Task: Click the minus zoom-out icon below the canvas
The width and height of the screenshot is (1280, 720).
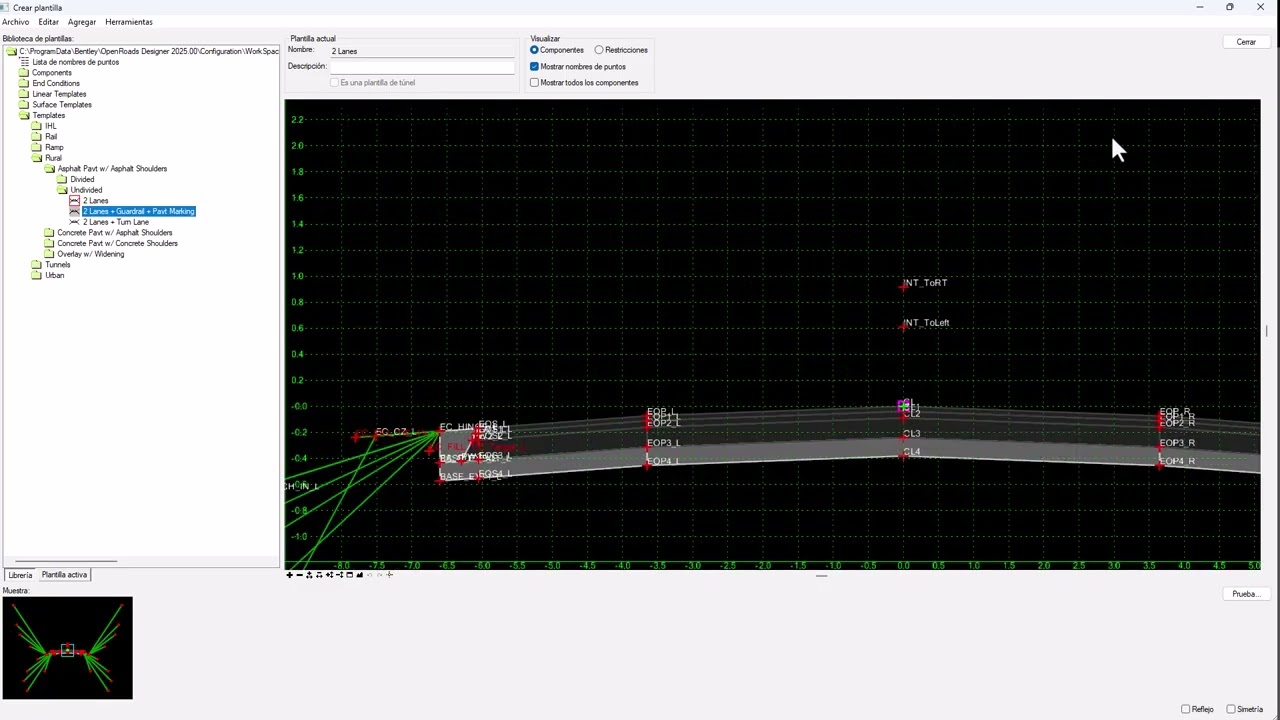Action: click(300, 575)
